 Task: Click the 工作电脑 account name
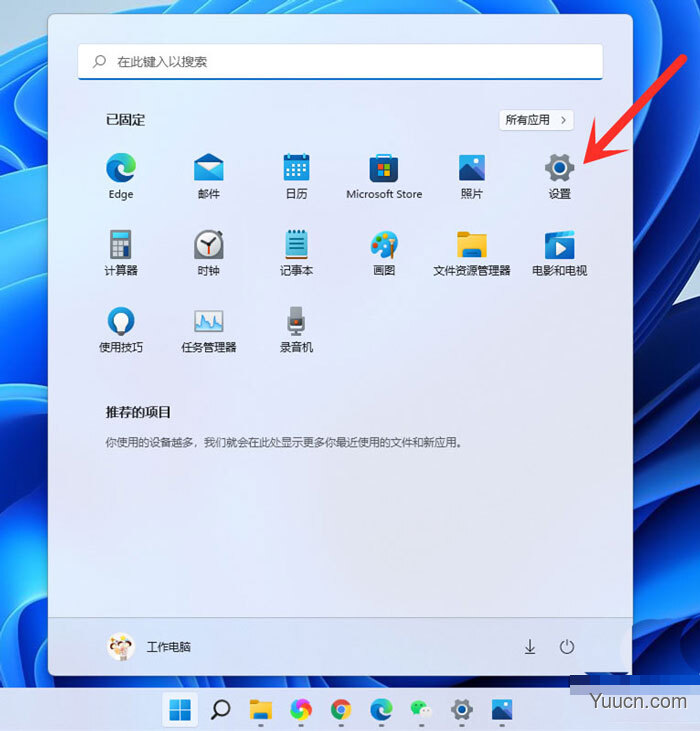point(169,647)
